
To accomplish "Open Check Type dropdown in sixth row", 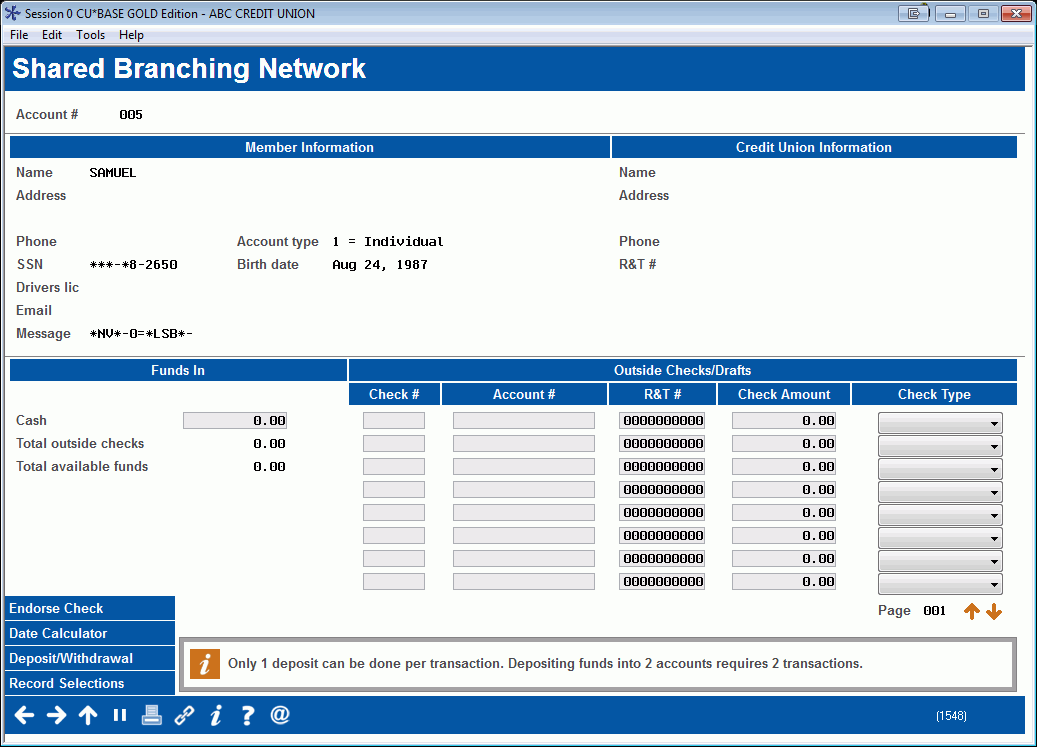I will click(x=940, y=538).
